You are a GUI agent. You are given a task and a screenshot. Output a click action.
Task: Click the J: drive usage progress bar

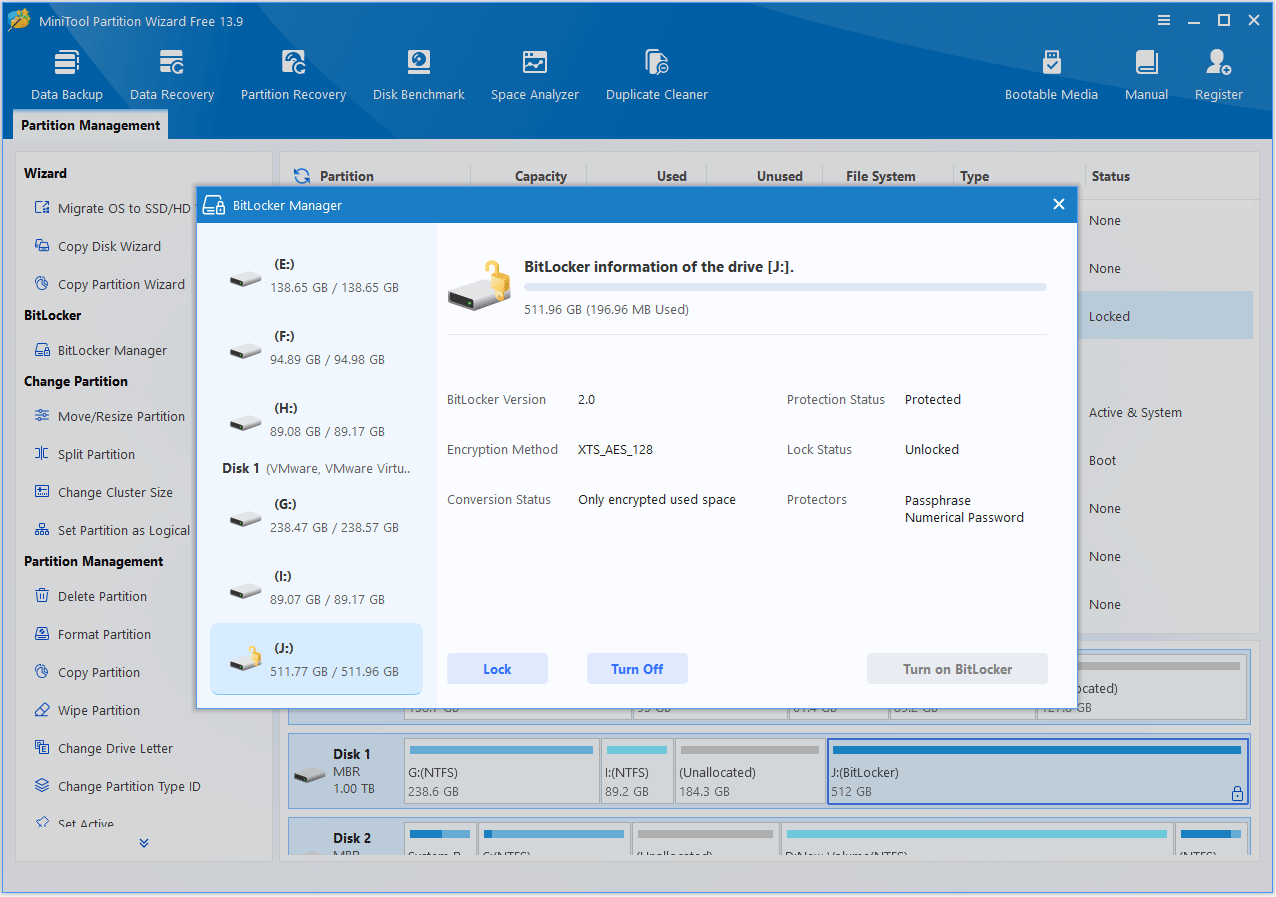[x=785, y=287]
